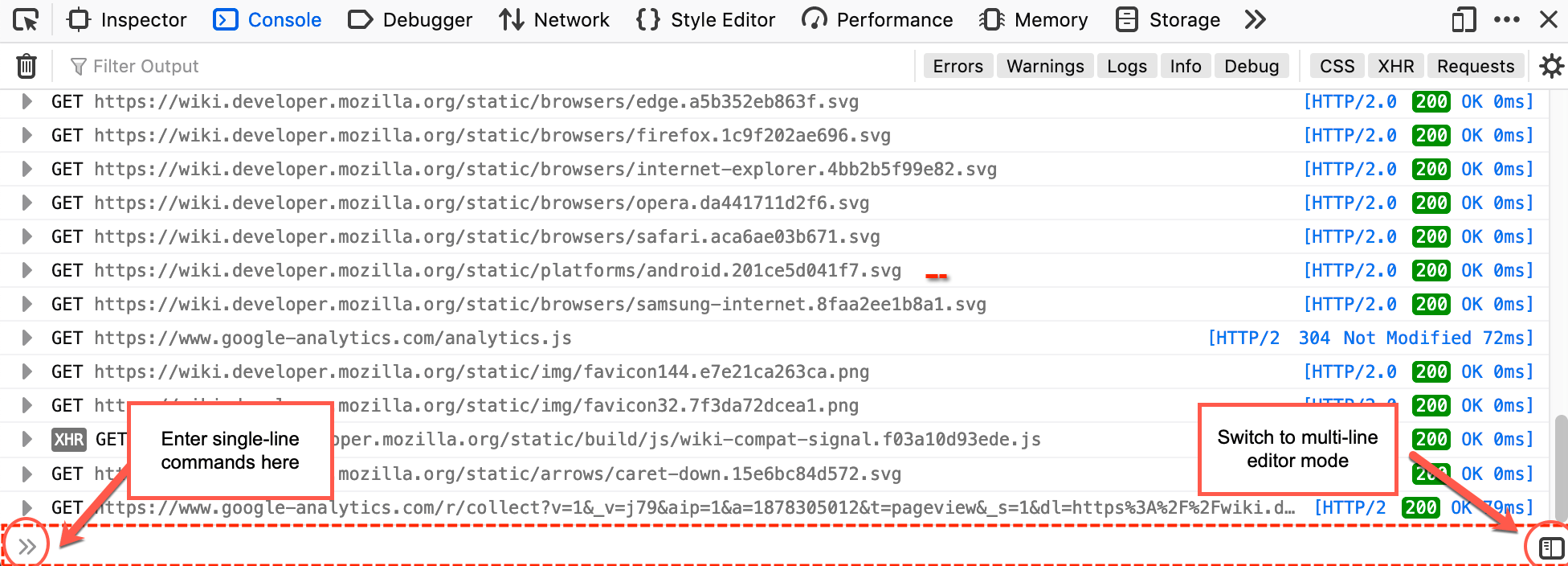Click the Requests filter button
The height and width of the screenshot is (566, 1568).
(x=1476, y=65)
